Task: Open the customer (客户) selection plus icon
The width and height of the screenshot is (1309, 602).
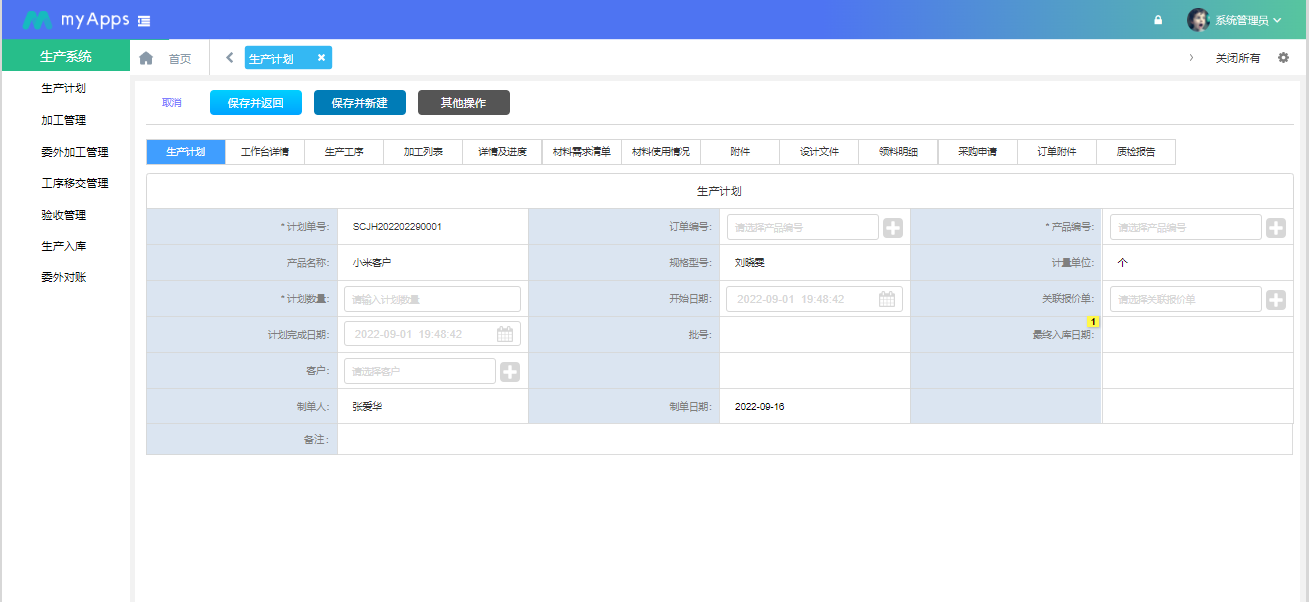Action: (510, 370)
